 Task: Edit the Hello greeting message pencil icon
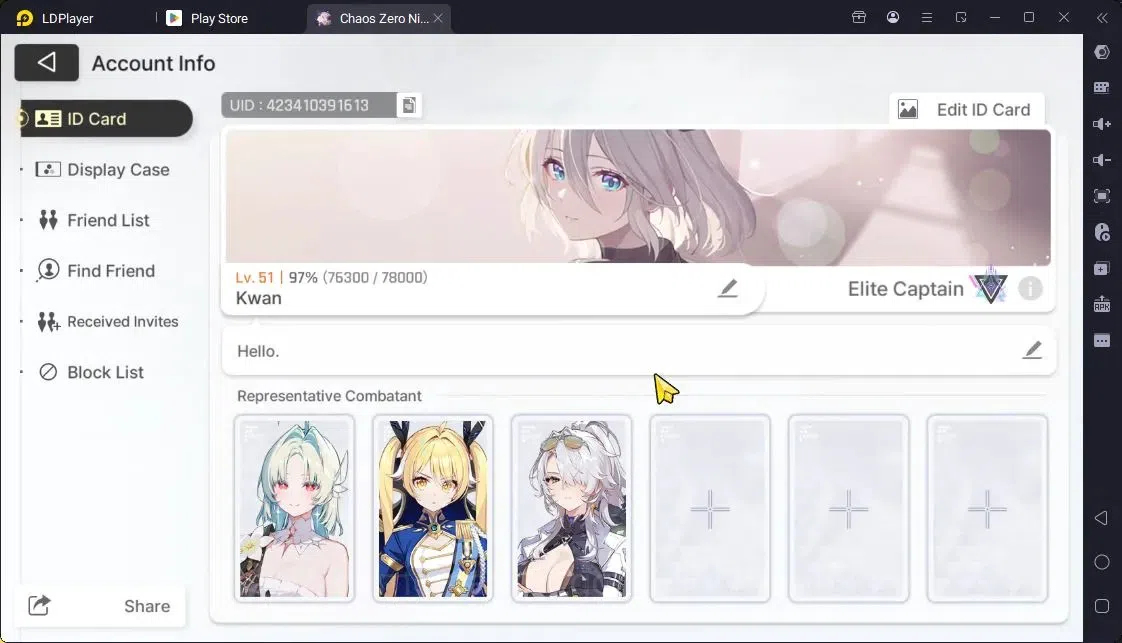pyautogui.click(x=1032, y=350)
